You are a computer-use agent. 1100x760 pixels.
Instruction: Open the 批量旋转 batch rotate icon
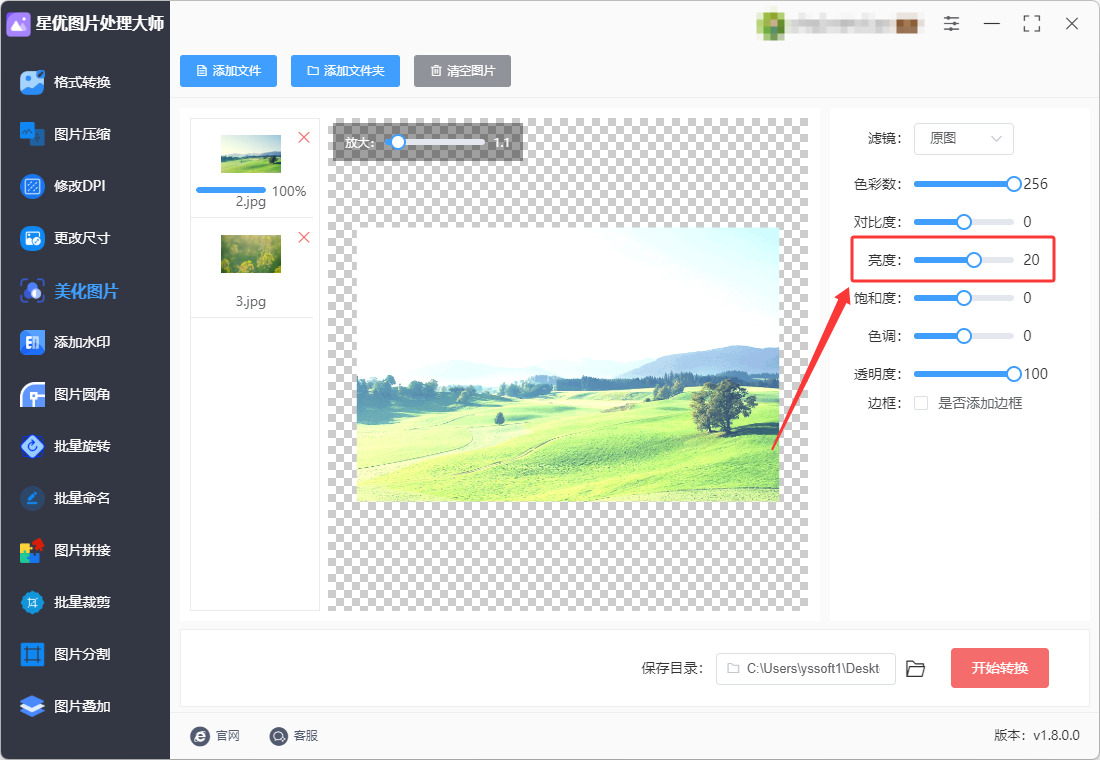pyautogui.click(x=32, y=446)
